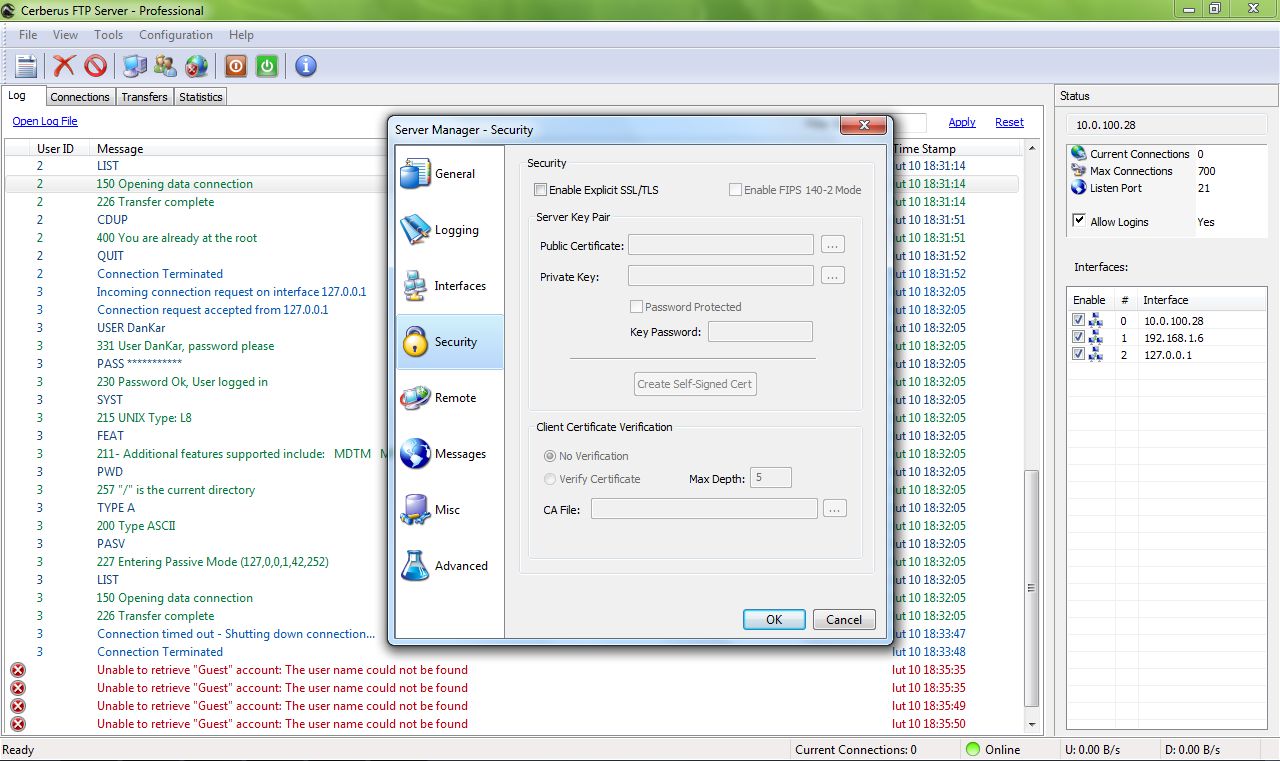Switch to the Statistics tab
Viewport: 1280px width, 761px height.
(x=201, y=97)
